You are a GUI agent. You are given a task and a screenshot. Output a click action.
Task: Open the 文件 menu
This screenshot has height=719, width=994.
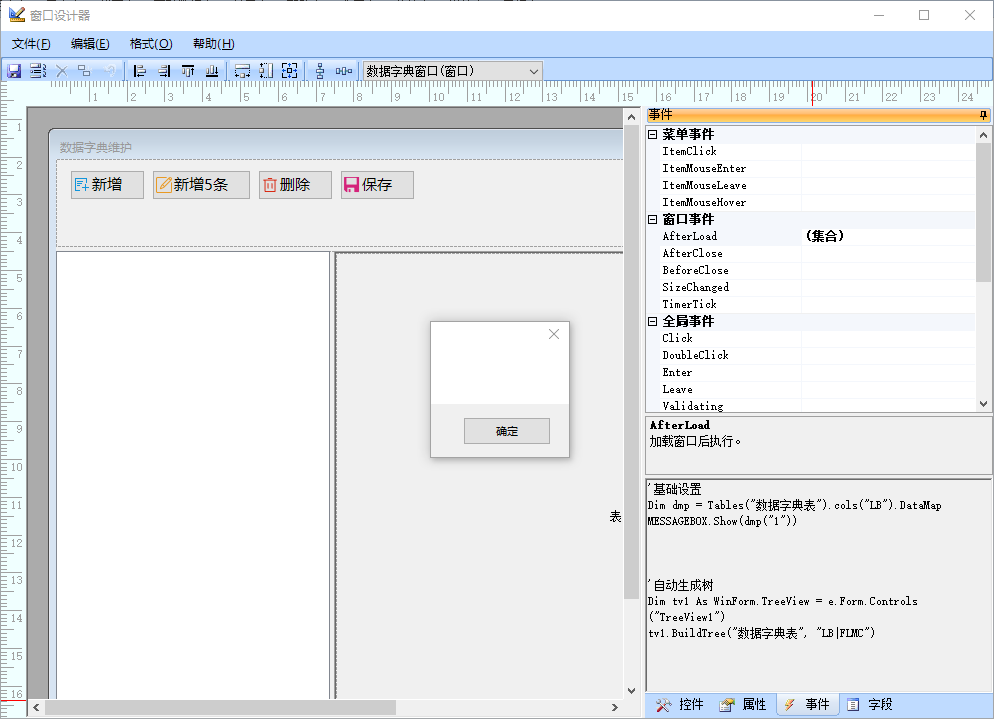click(31, 44)
